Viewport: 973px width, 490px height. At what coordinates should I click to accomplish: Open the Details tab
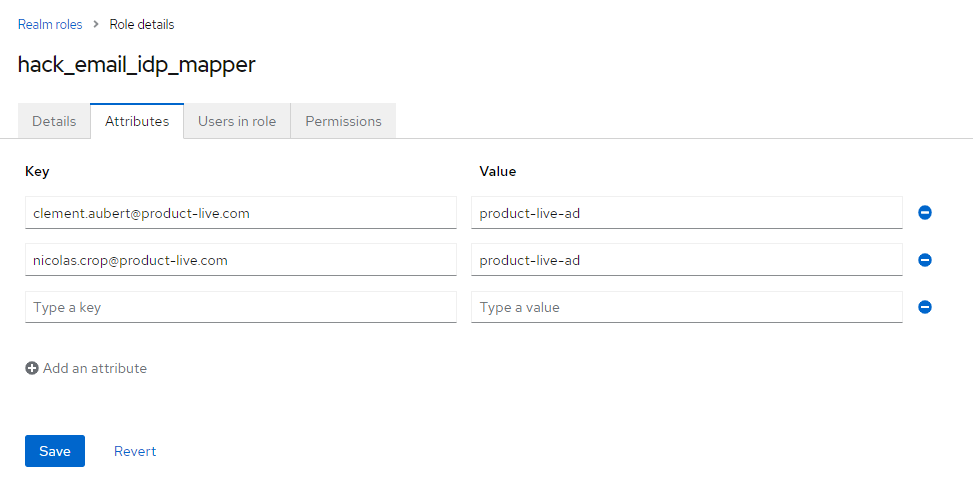point(54,121)
